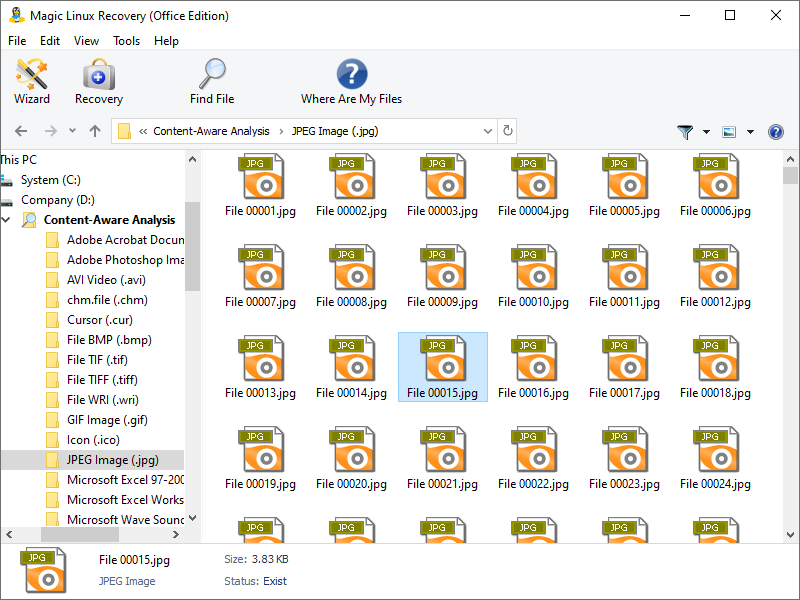Navigate back with the left arrow
The image size is (800, 600).
pyautogui.click(x=21, y=131)
